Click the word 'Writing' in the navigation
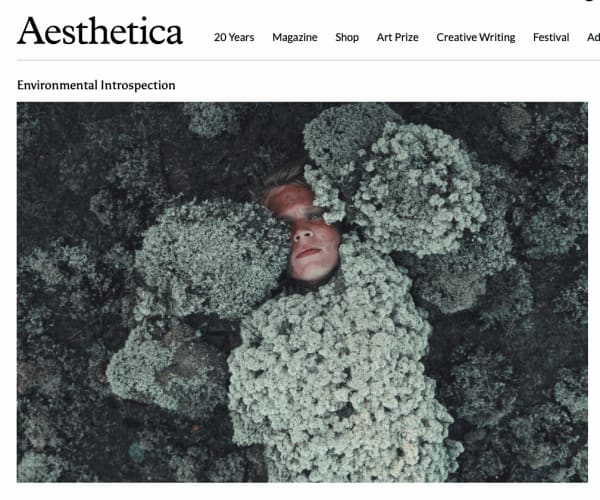This screenshot has width=600, height=500. (x=497, y=37)
